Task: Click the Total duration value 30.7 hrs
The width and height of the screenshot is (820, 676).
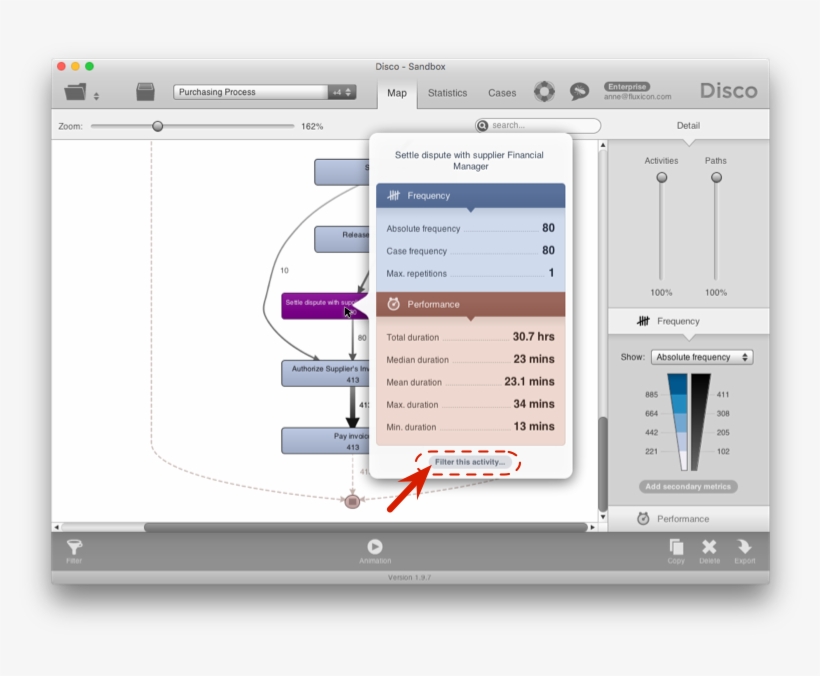Action: point(533,337)
